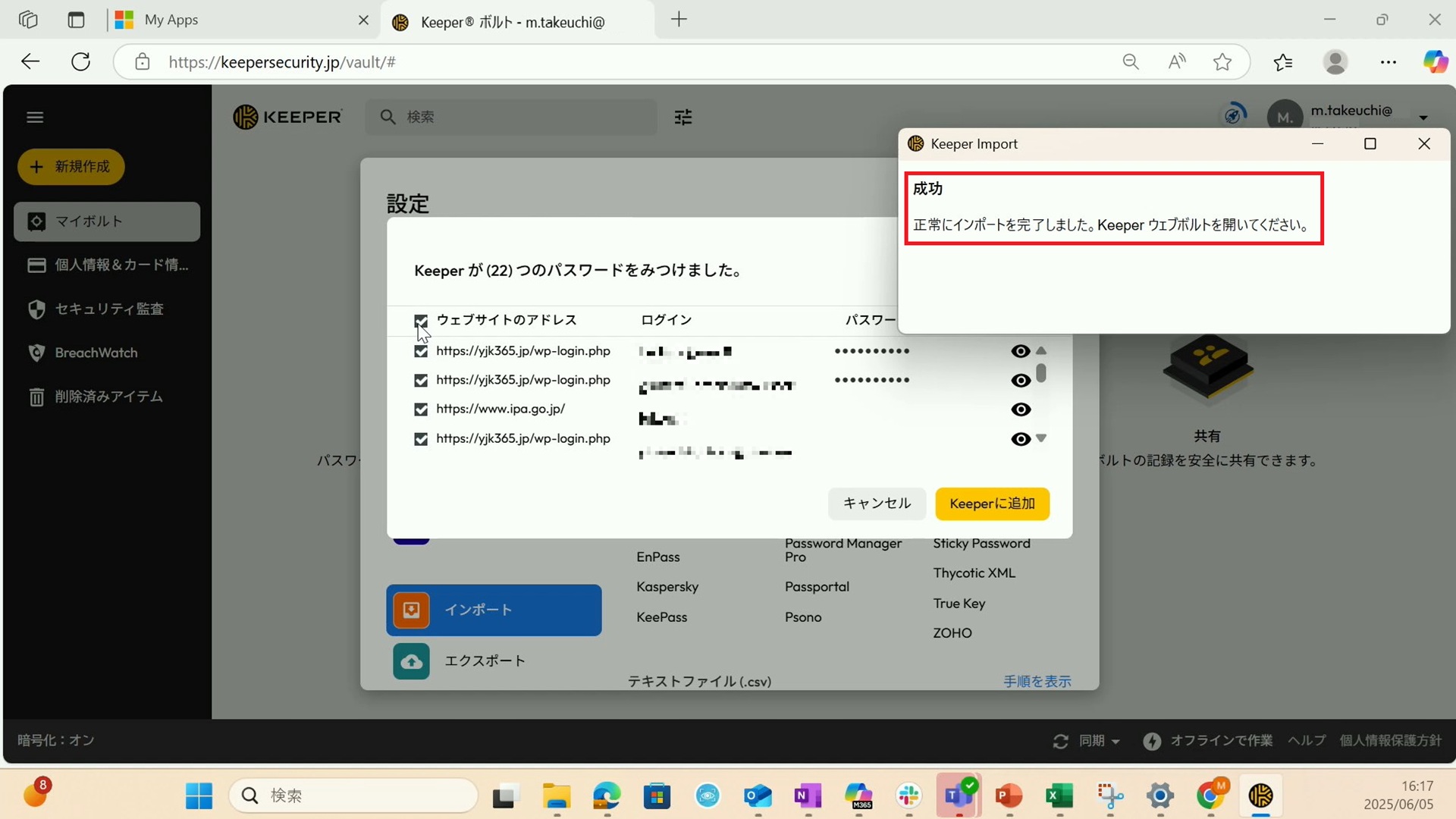Click the Keeperに追加 button
The width and height of the screenshot is (1456, 819).
pos(992,504)
